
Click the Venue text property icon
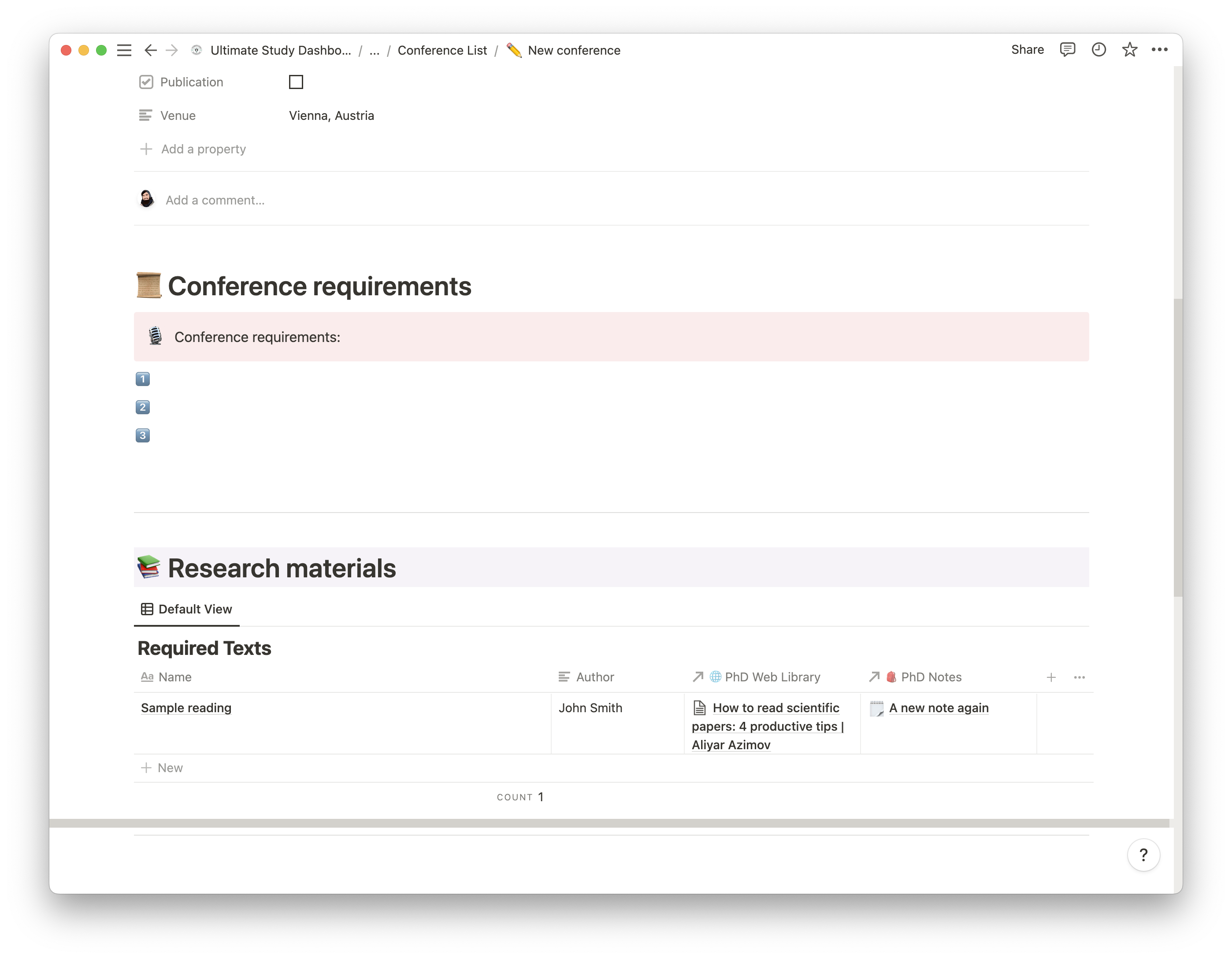145,115
